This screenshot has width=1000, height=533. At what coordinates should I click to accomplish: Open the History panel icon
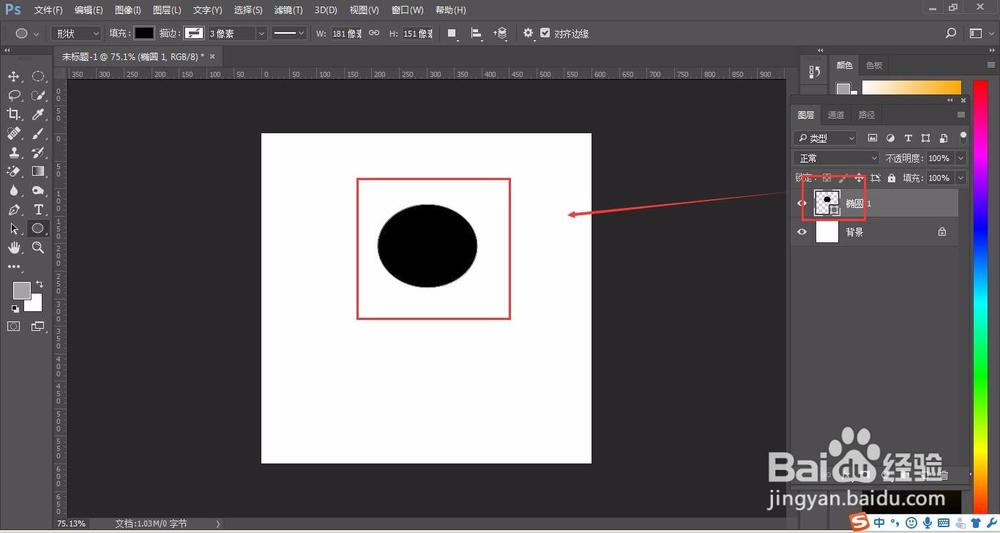pyautogui.click(x=814, y=71)
